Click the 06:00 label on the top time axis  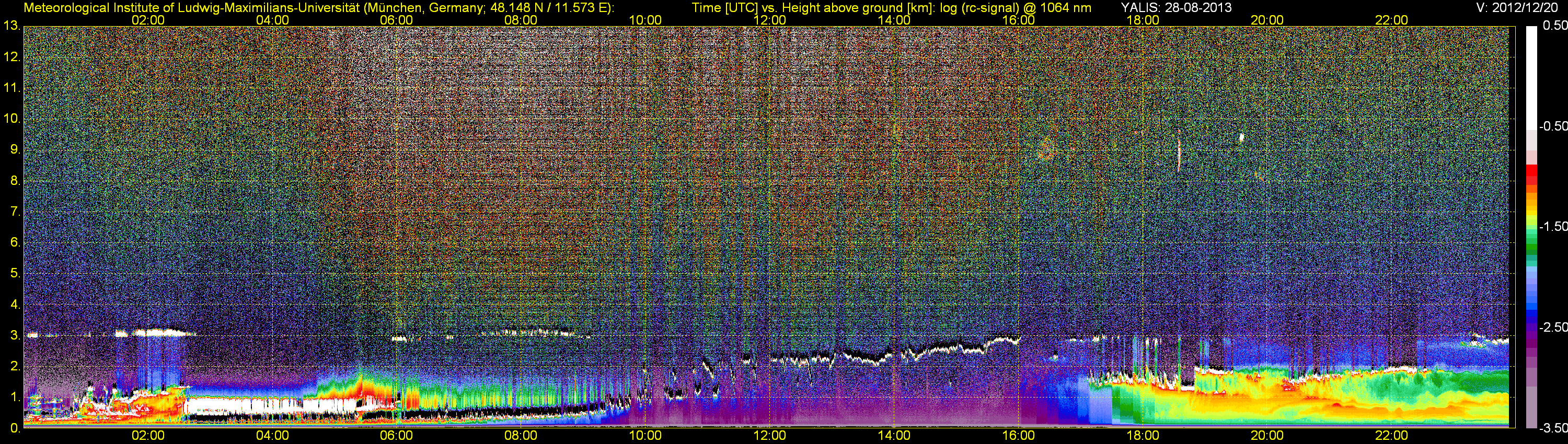pyautogui.click(x=396, y=20)
